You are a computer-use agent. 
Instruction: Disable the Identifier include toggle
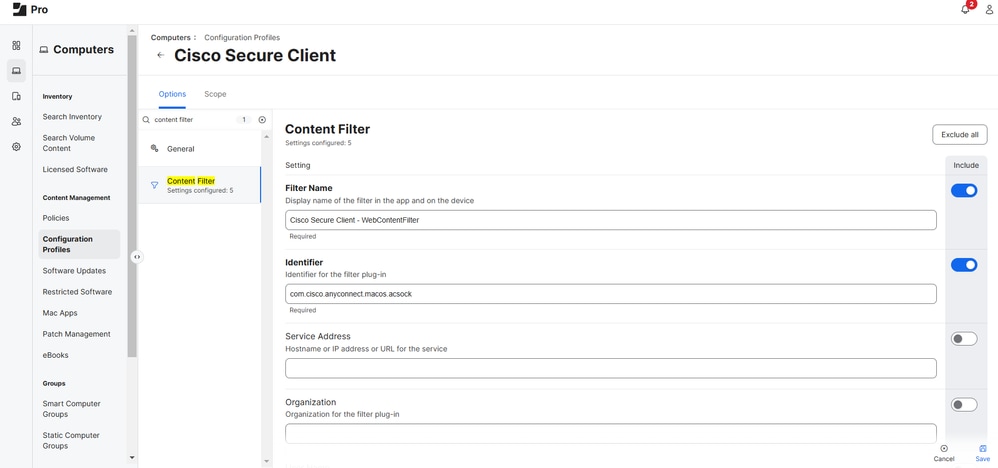tap(964, 265)
